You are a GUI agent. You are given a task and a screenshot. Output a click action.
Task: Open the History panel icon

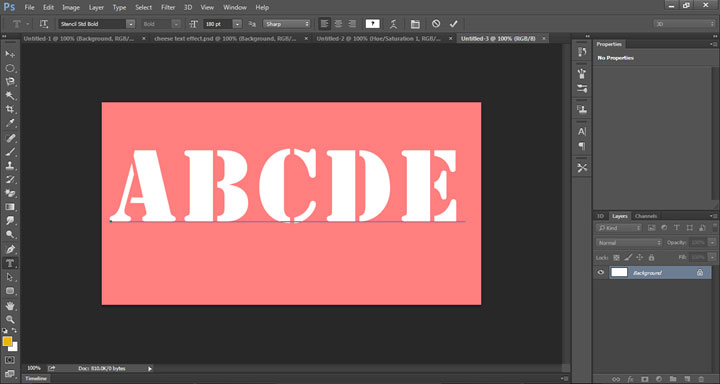582,52
